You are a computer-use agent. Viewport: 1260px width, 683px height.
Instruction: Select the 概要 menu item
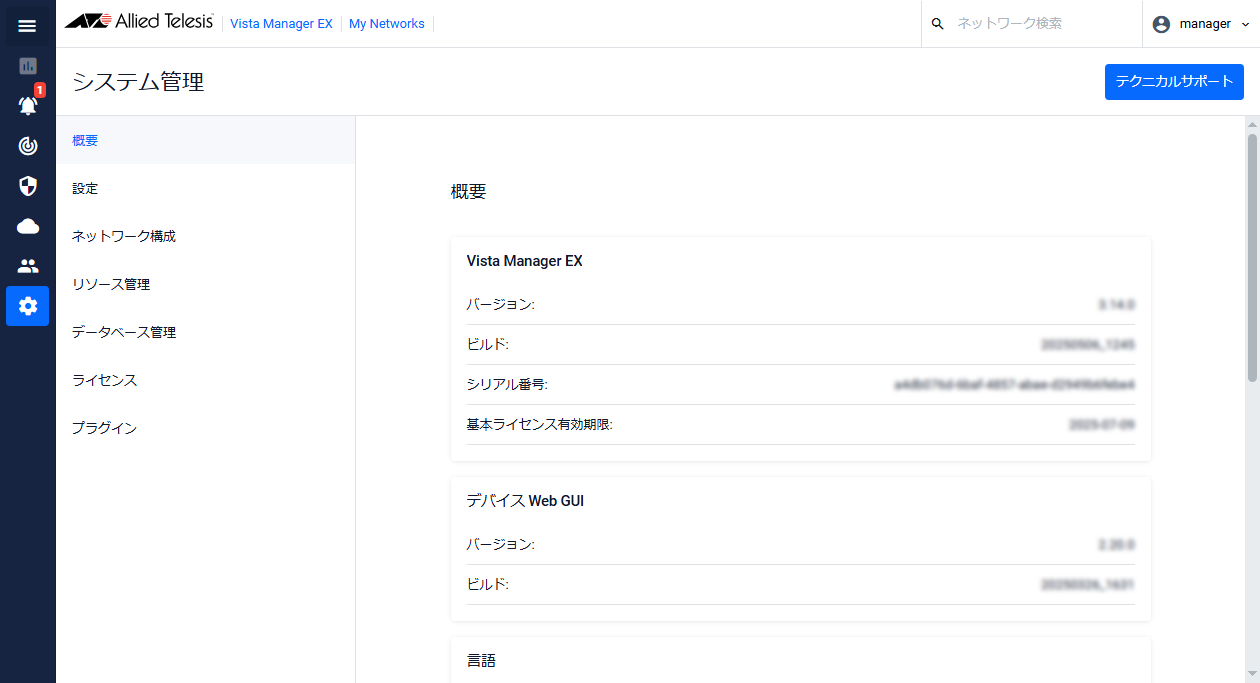pyautogui.click(x=205, y=140)
